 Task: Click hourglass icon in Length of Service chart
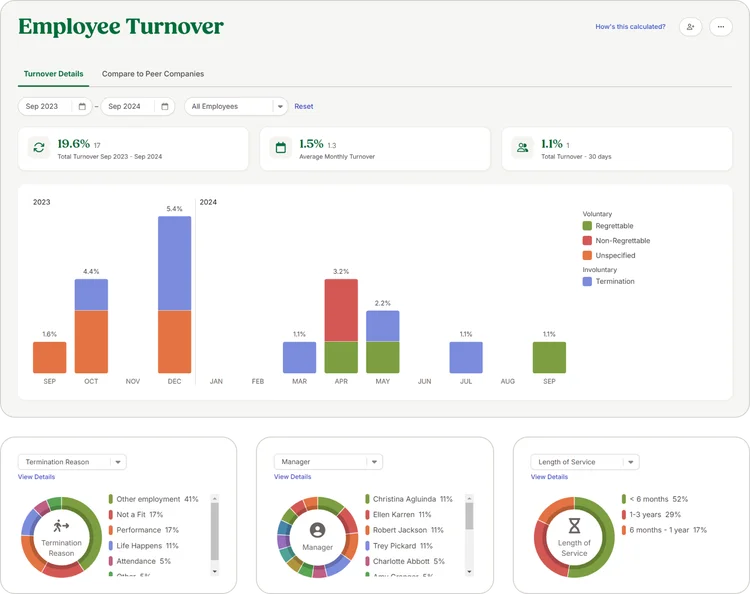[x=574, y=523]
